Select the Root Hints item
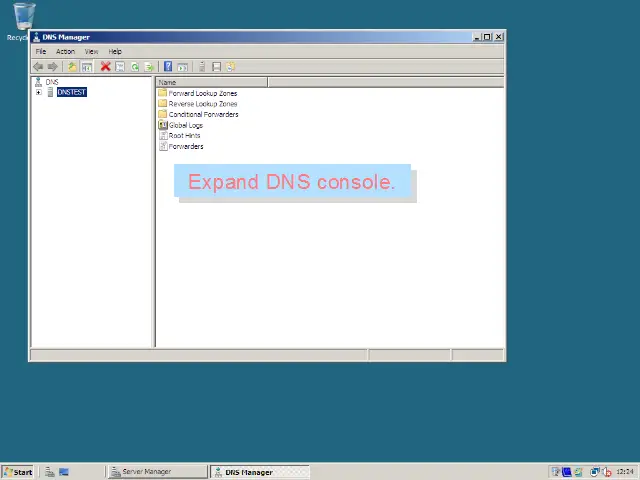 tap(184, 136)
